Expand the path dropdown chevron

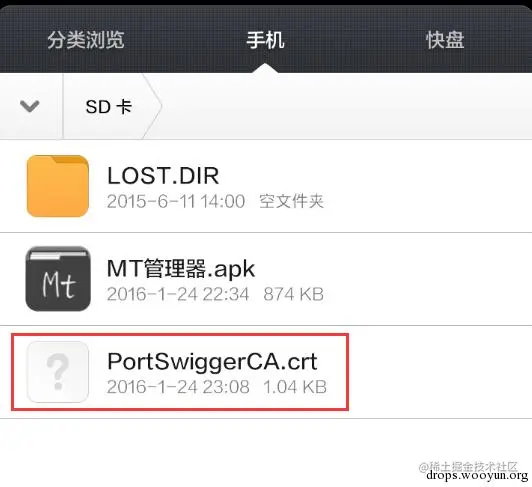[x=30, y=106]
